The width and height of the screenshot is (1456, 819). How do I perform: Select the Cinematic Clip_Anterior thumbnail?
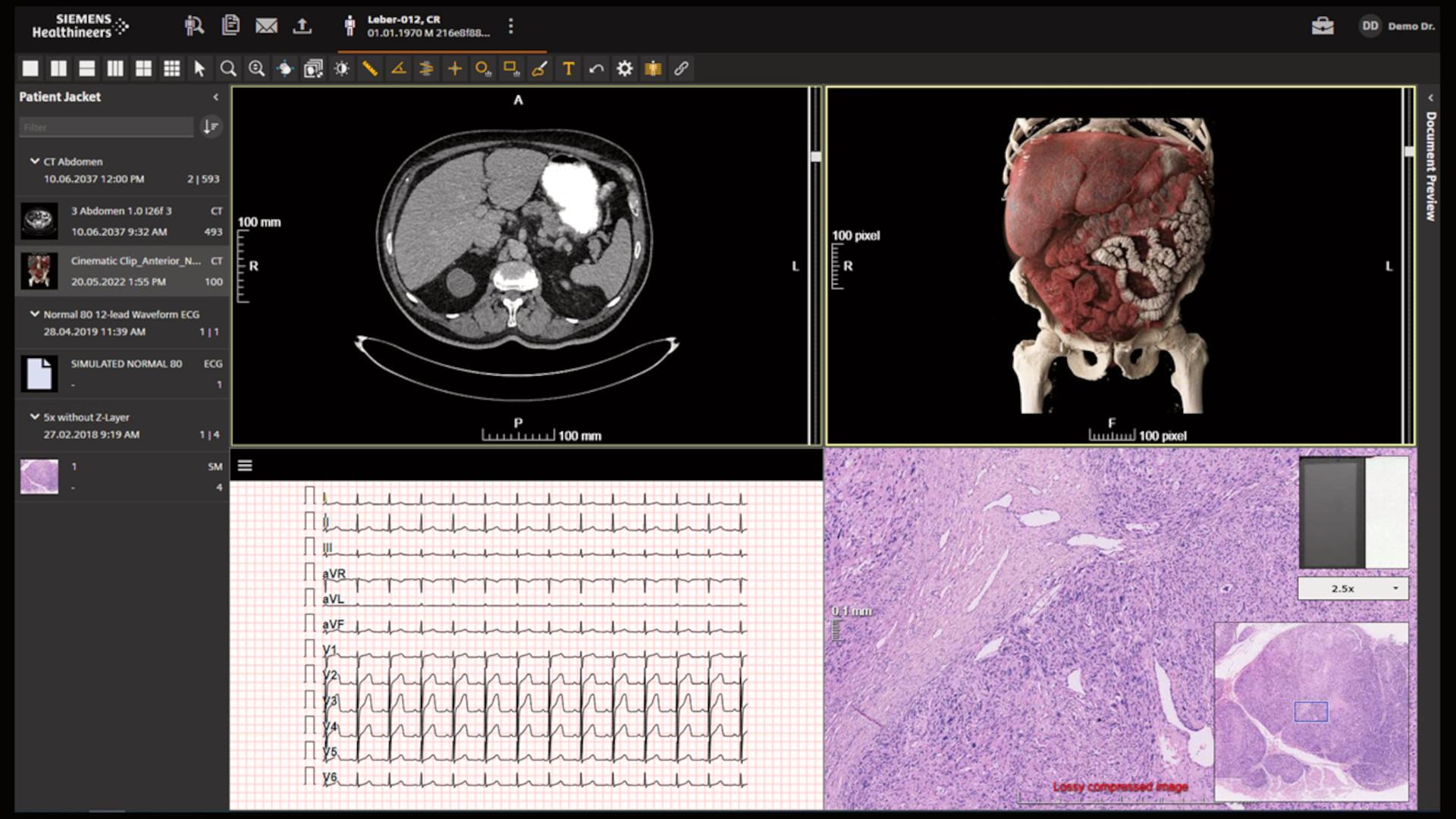coord(39,271)
